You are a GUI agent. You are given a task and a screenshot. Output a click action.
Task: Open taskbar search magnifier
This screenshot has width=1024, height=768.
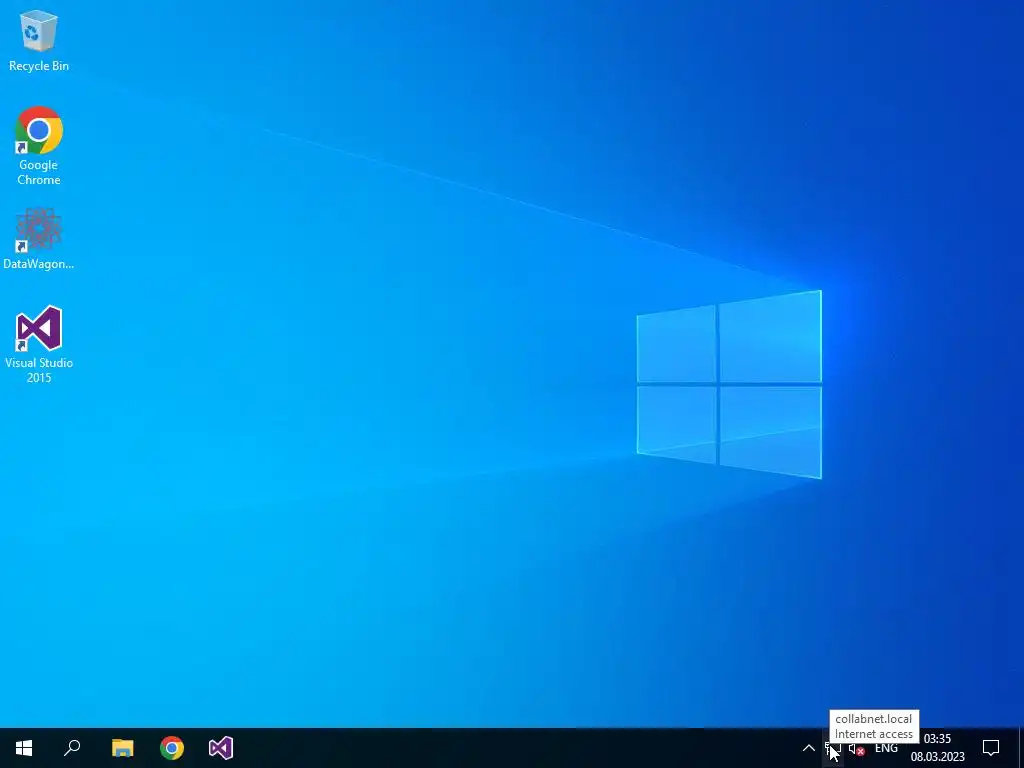[x=72, y=748]
